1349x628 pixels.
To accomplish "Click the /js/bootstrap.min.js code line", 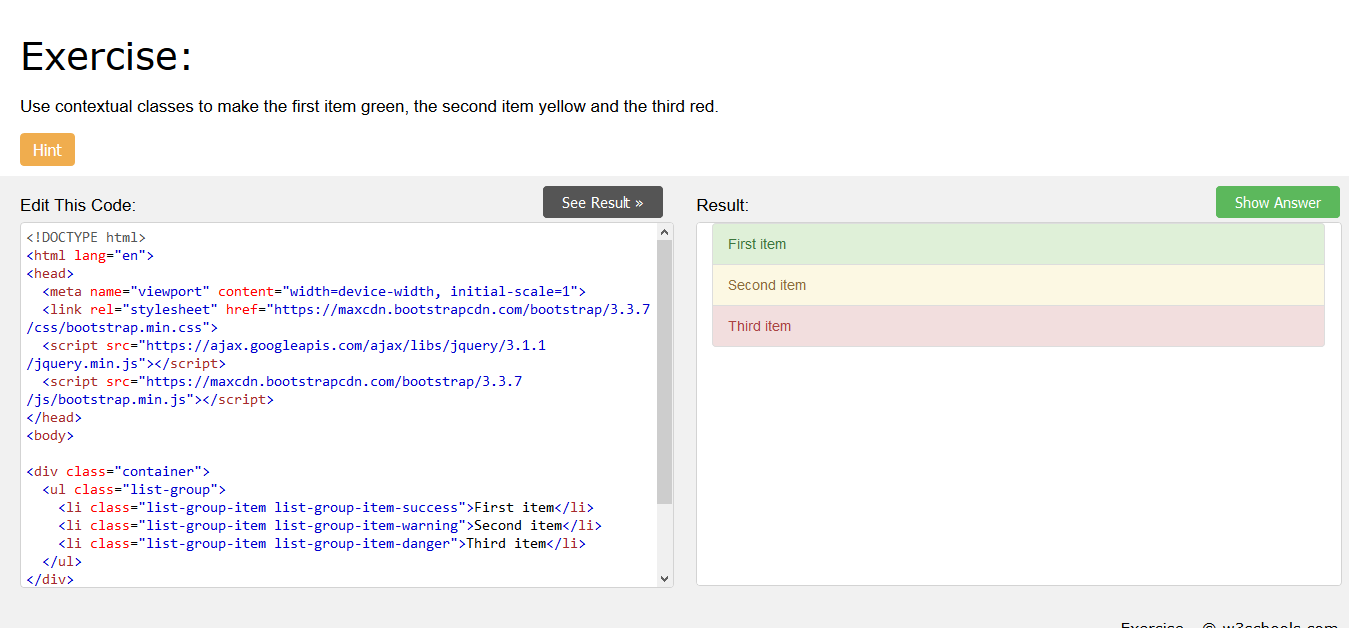I will point(150,399).
